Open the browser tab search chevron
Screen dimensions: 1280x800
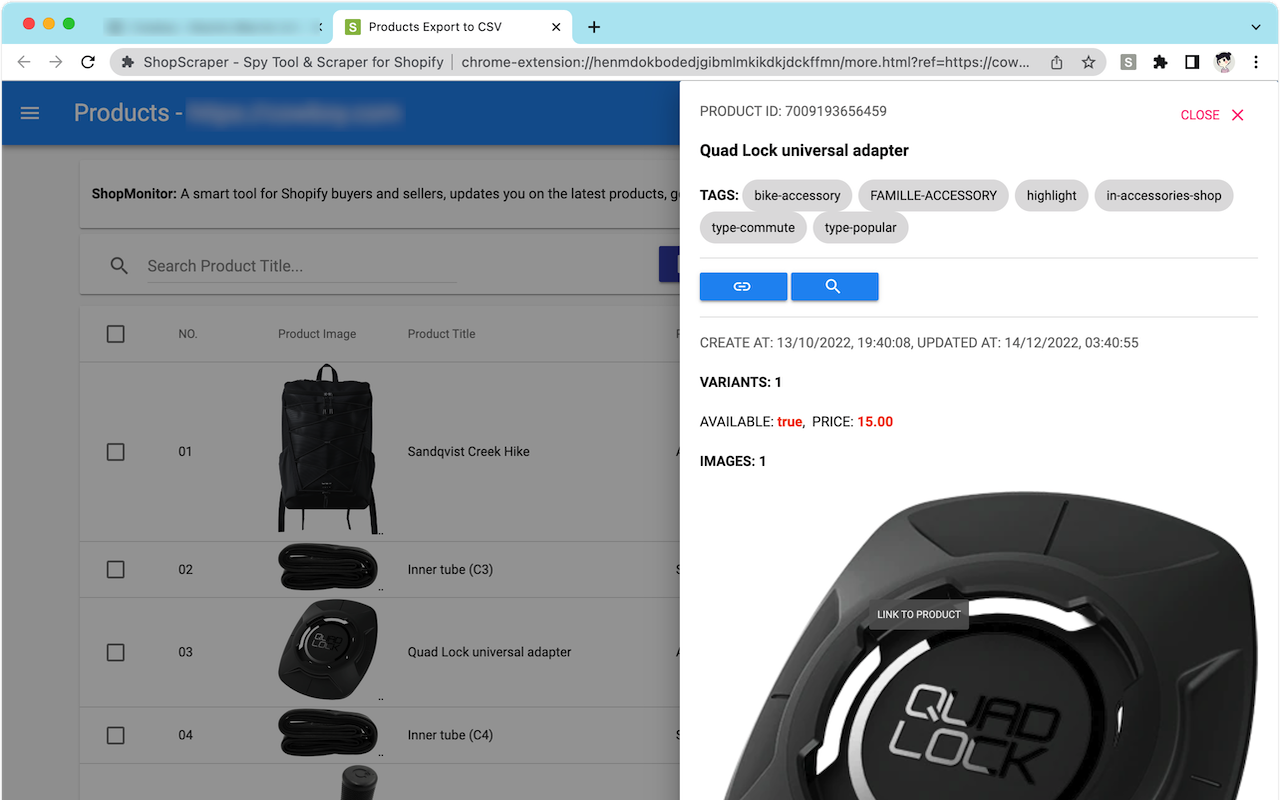click(1254, 26)
